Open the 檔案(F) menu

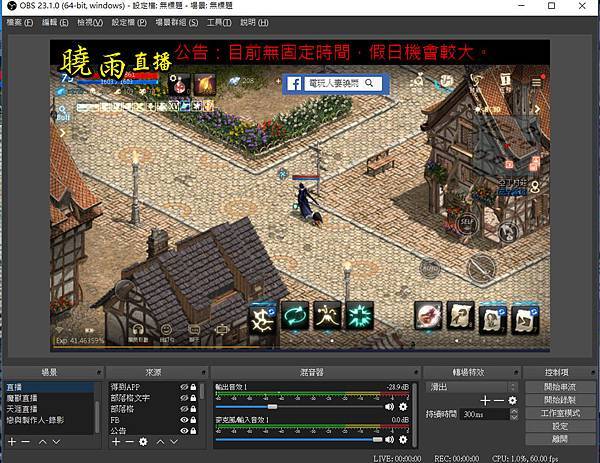point(20,23)
